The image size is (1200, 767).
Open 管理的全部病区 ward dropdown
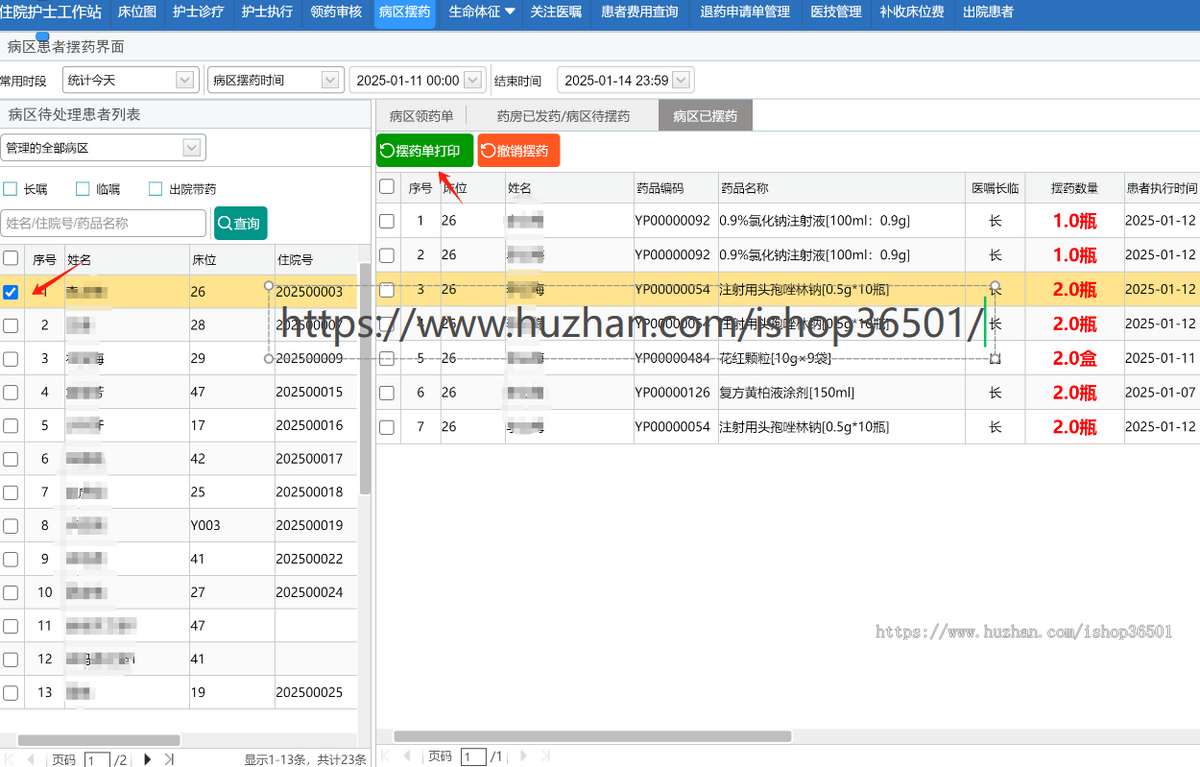coord(191,148)
